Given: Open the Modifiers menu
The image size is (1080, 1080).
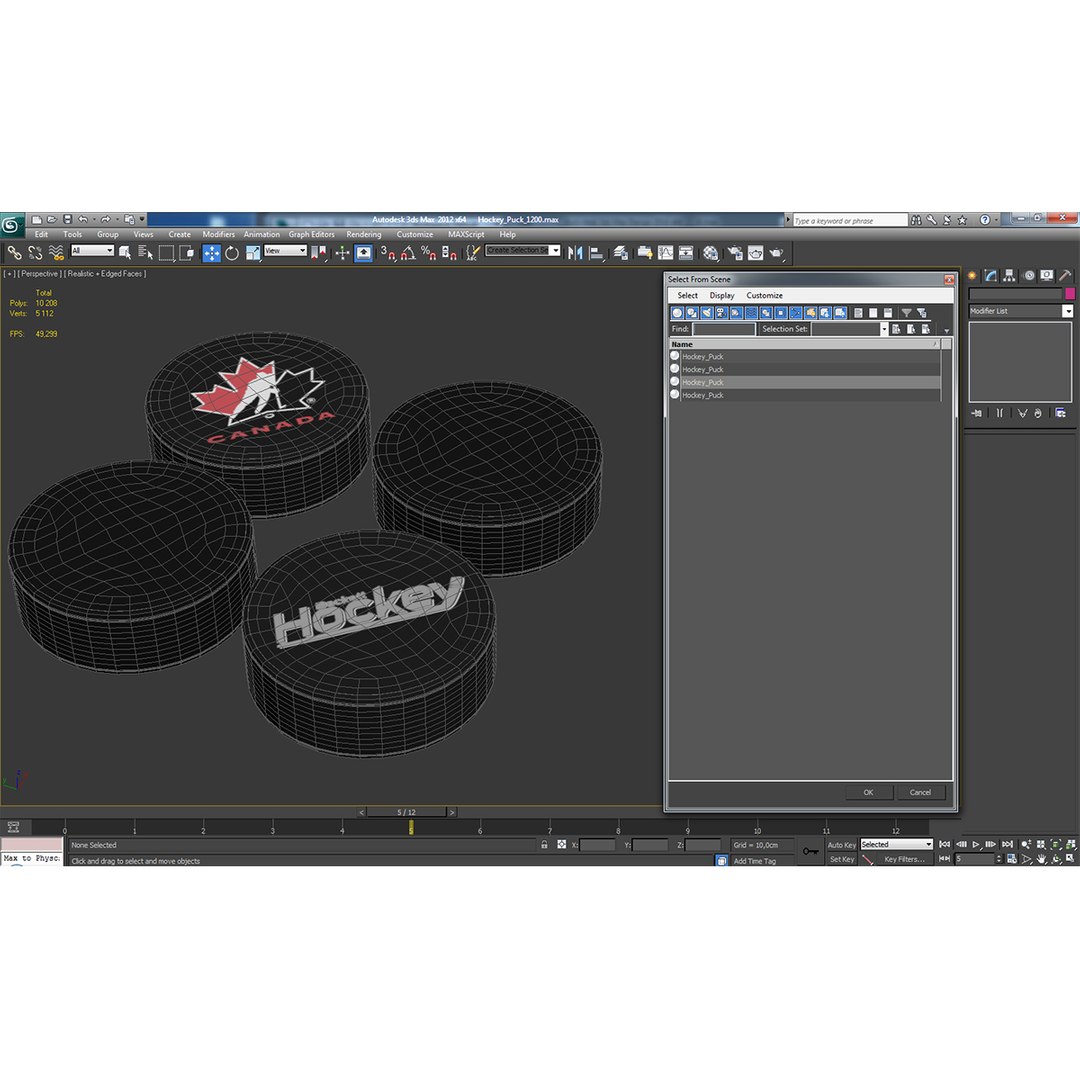Looking at the screenshot, I should (x=218, y=235).
